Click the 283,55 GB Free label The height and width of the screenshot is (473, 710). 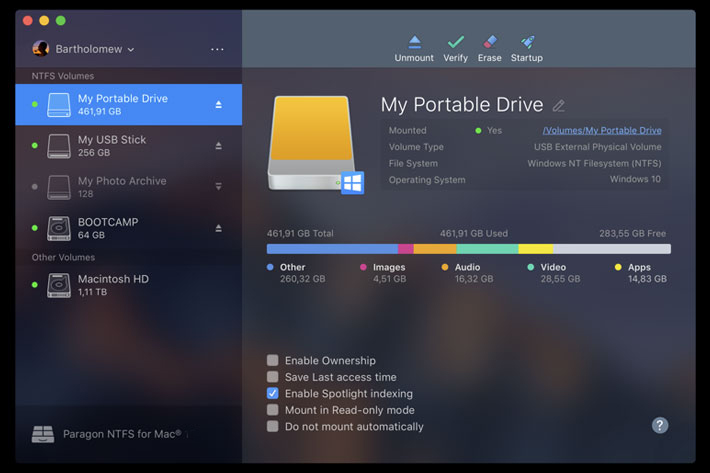633,234
